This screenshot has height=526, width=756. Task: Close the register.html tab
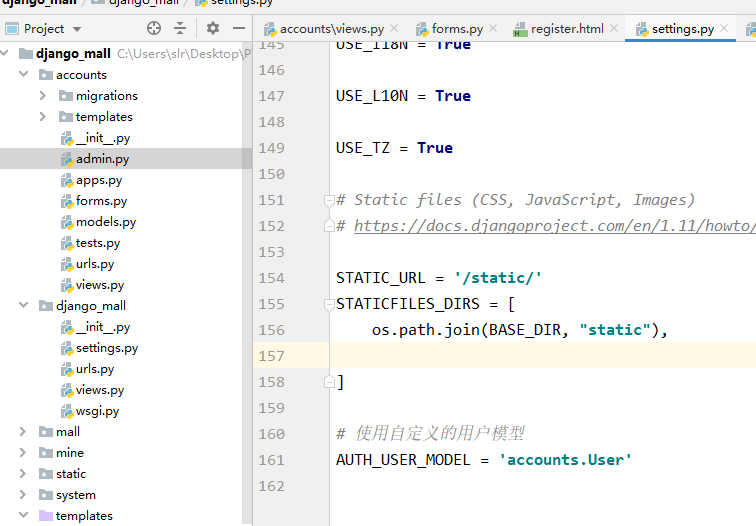tap(614, 28)
